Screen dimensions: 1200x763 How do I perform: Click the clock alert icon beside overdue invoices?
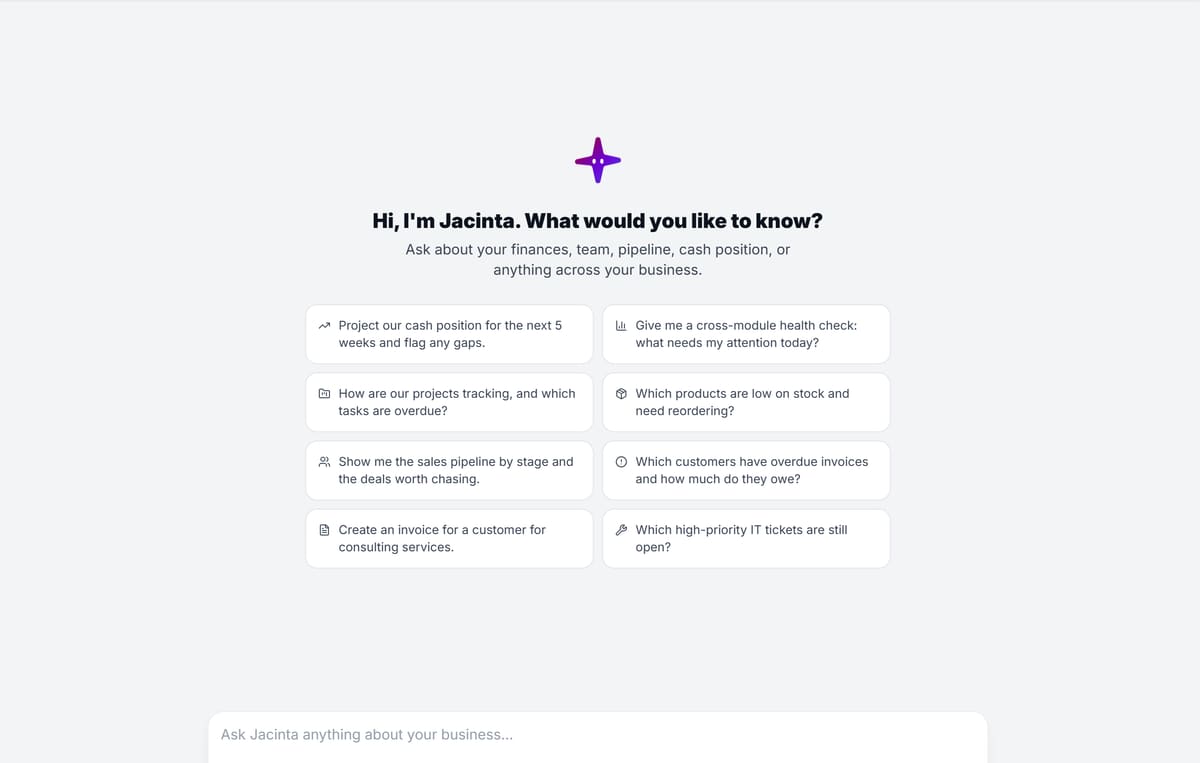[621, 462]
